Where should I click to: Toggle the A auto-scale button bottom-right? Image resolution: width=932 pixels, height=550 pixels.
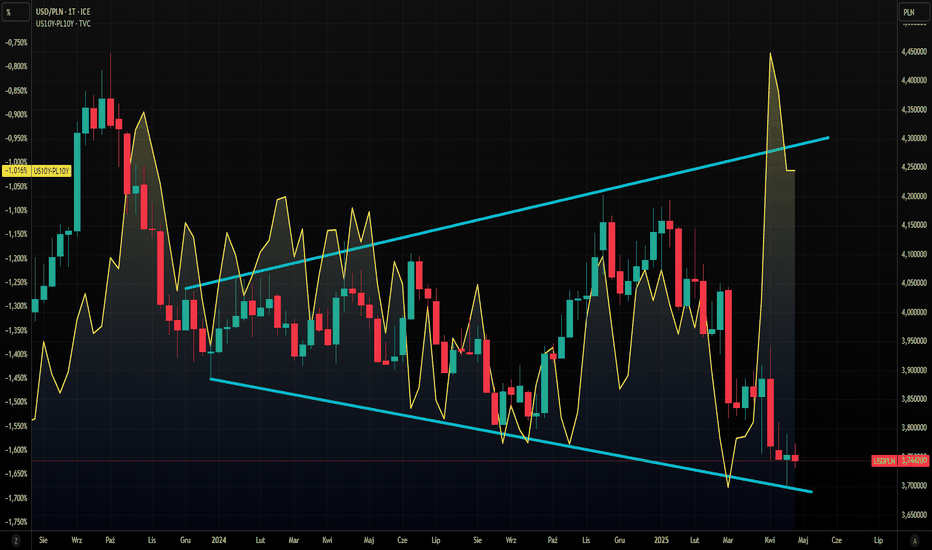pos(912,538)
